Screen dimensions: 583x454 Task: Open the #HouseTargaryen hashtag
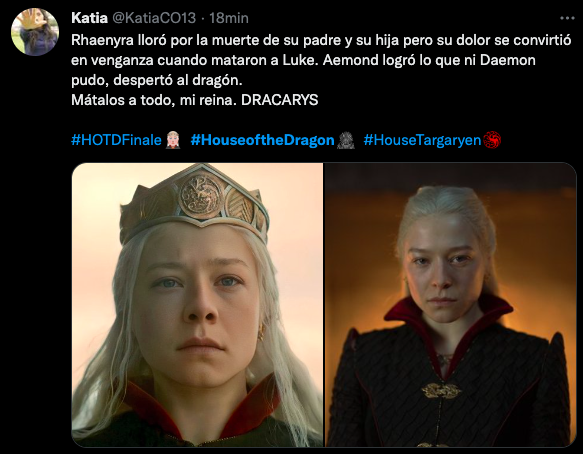pos(422,140)
